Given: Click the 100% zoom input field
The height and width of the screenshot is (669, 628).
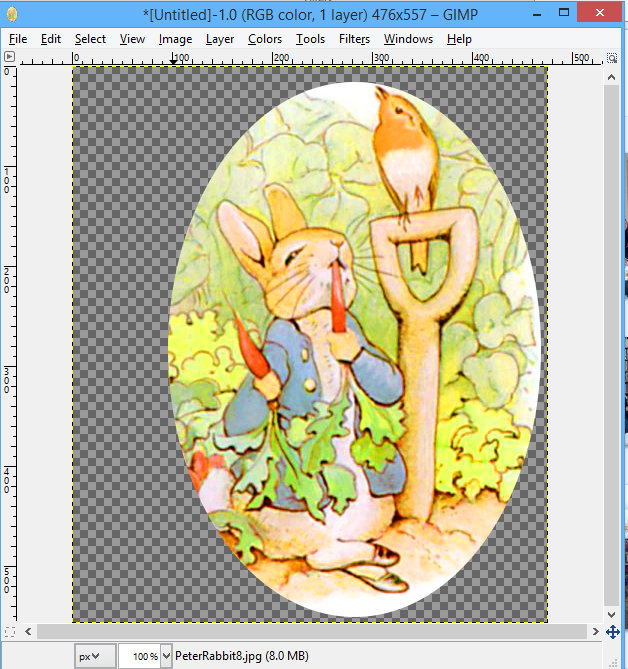Looking at the screenshot, I should (x=140, y=656).
